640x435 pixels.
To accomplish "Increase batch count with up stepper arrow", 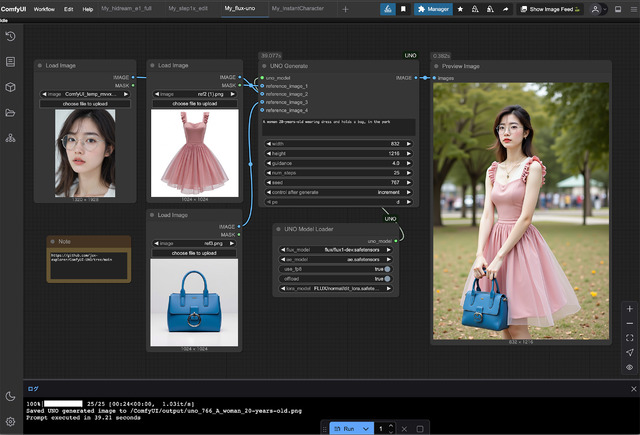I will pyautogui.click(x=391, y=426).
